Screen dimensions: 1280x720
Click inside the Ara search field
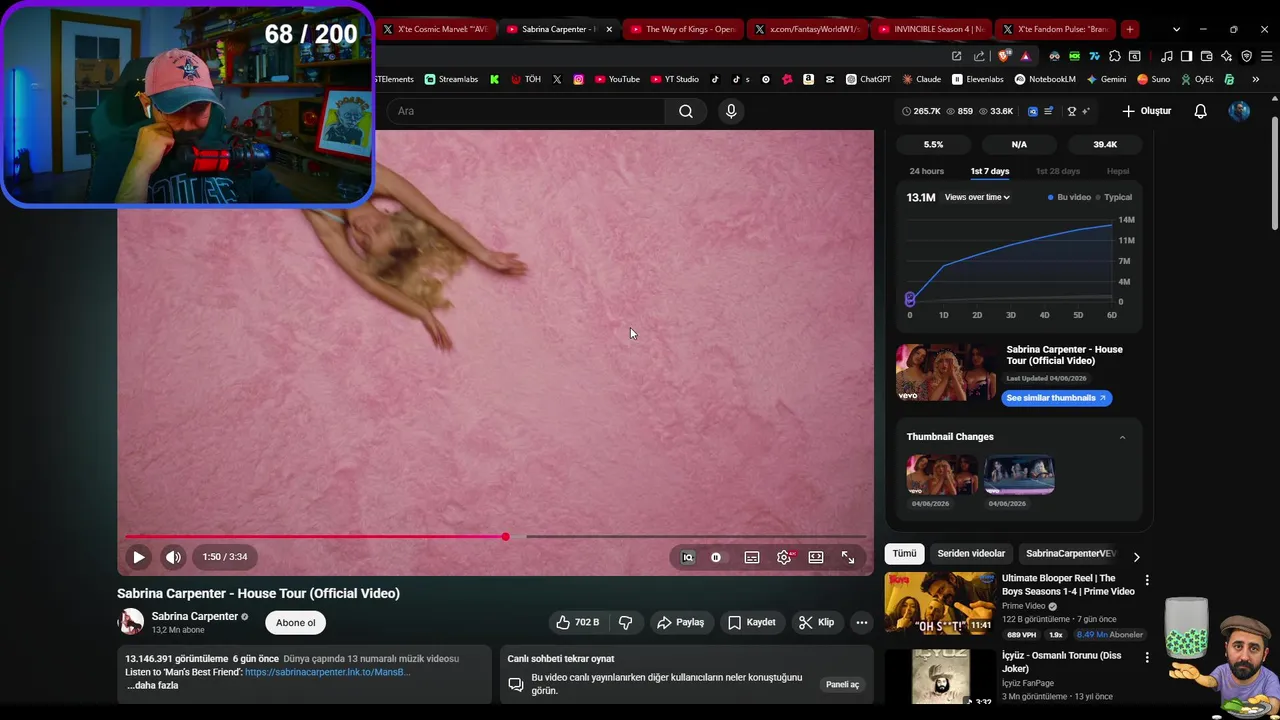525,111
